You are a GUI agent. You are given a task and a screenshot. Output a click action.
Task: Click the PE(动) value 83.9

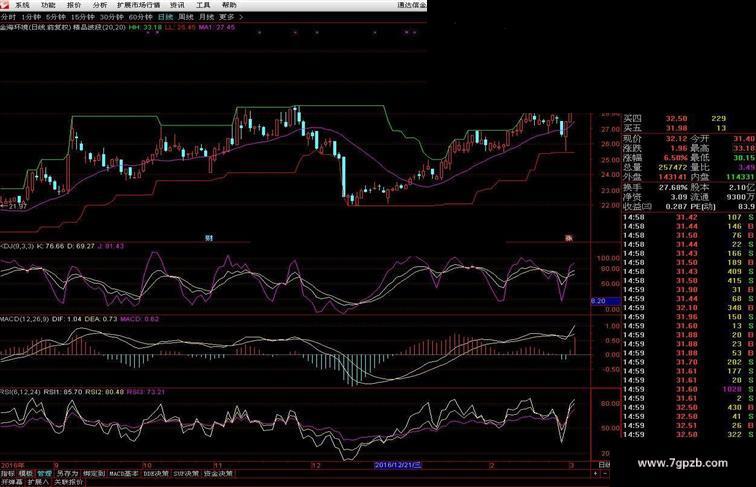click(x=746, y=206)
